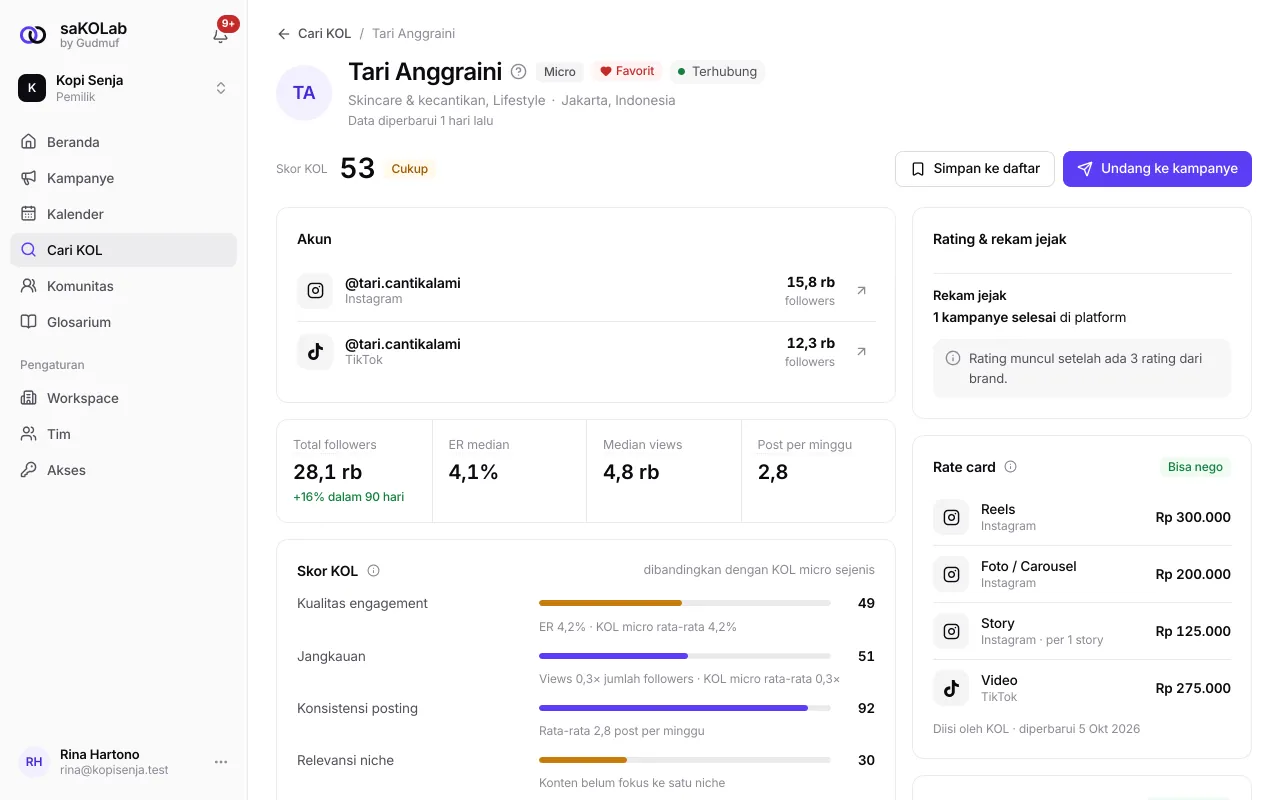Click the saKOLab logo

click(33, 35)
